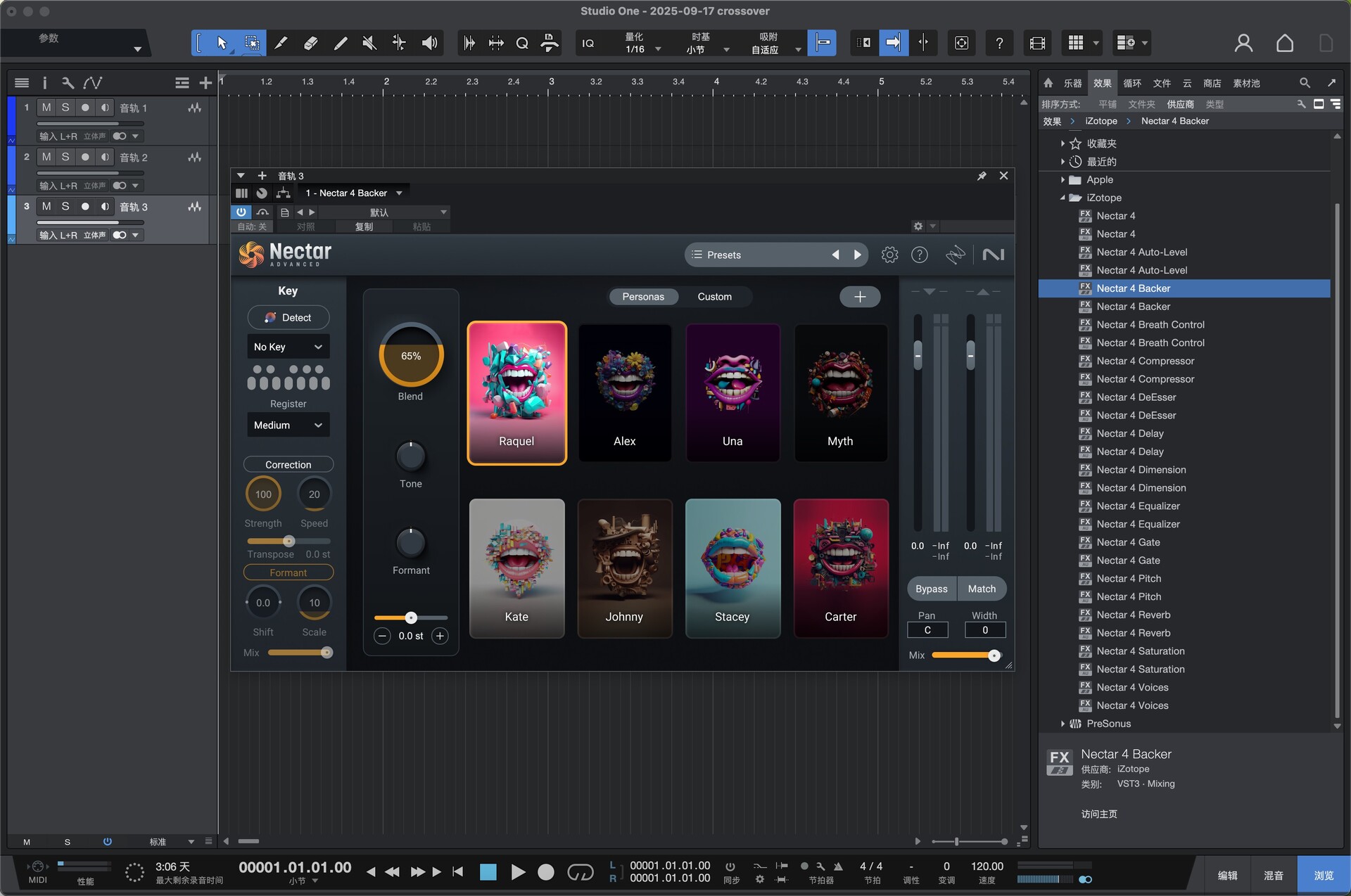Open the Studio One help question icon
This screenshot has width=1351, height=896.
[x=999, y=43]
